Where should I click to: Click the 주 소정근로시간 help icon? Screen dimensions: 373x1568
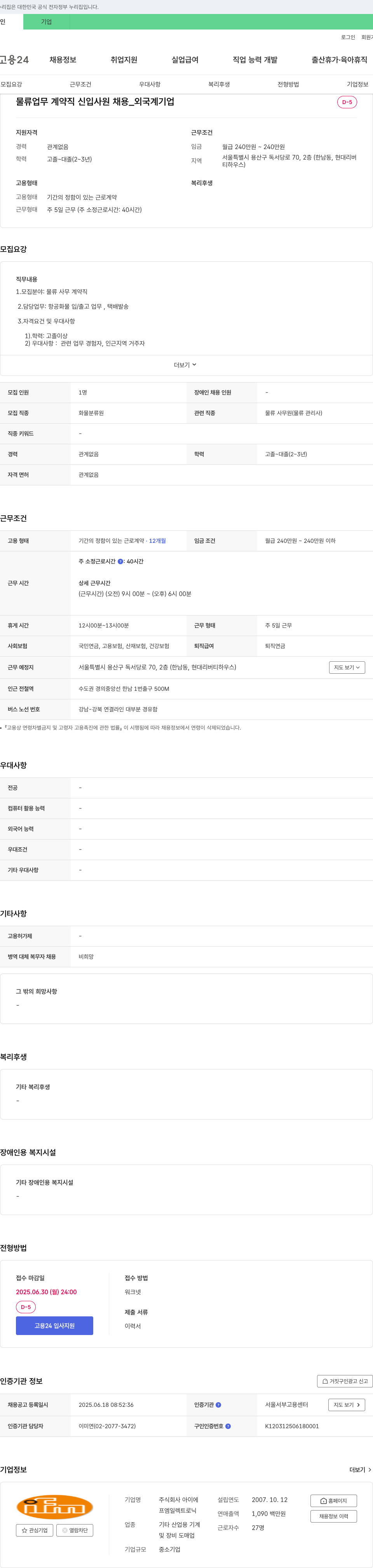120,562
